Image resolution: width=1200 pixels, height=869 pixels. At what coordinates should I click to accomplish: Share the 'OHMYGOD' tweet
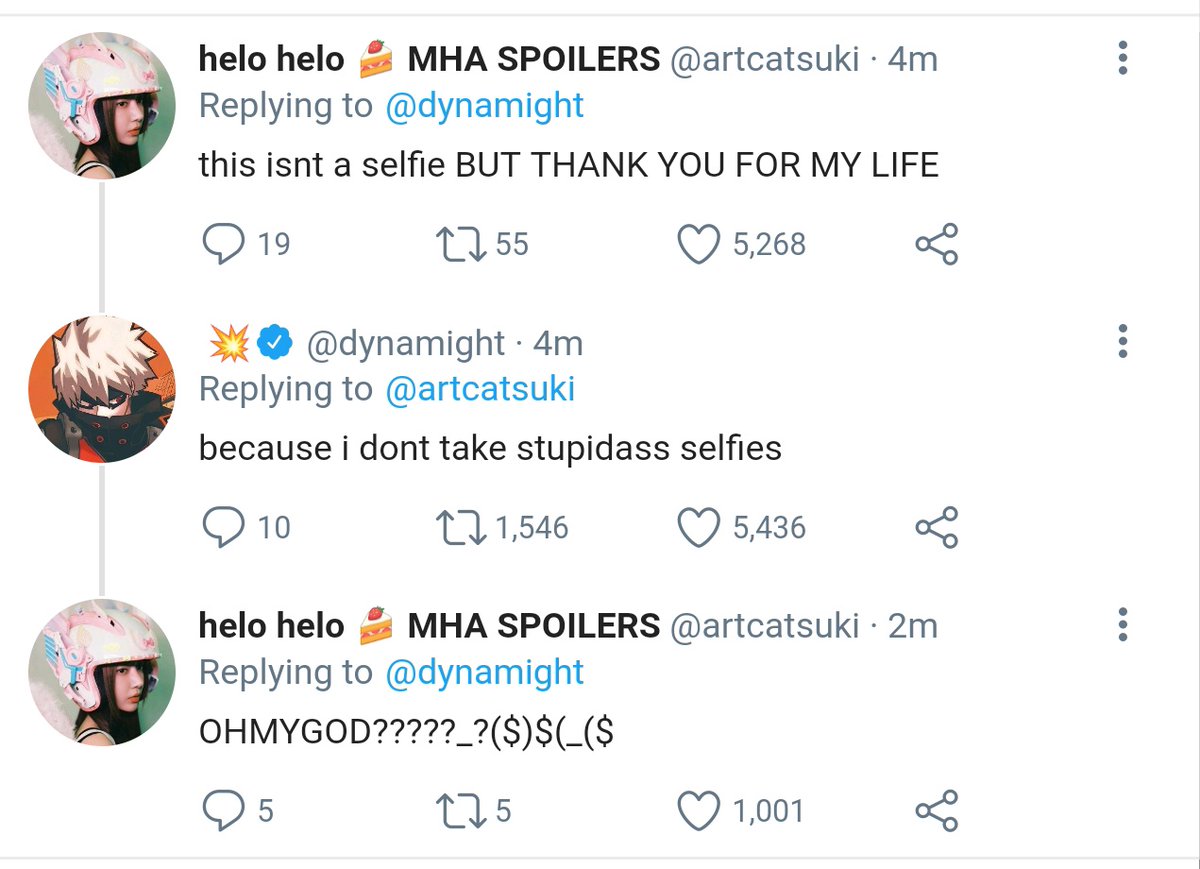(937, 810)
